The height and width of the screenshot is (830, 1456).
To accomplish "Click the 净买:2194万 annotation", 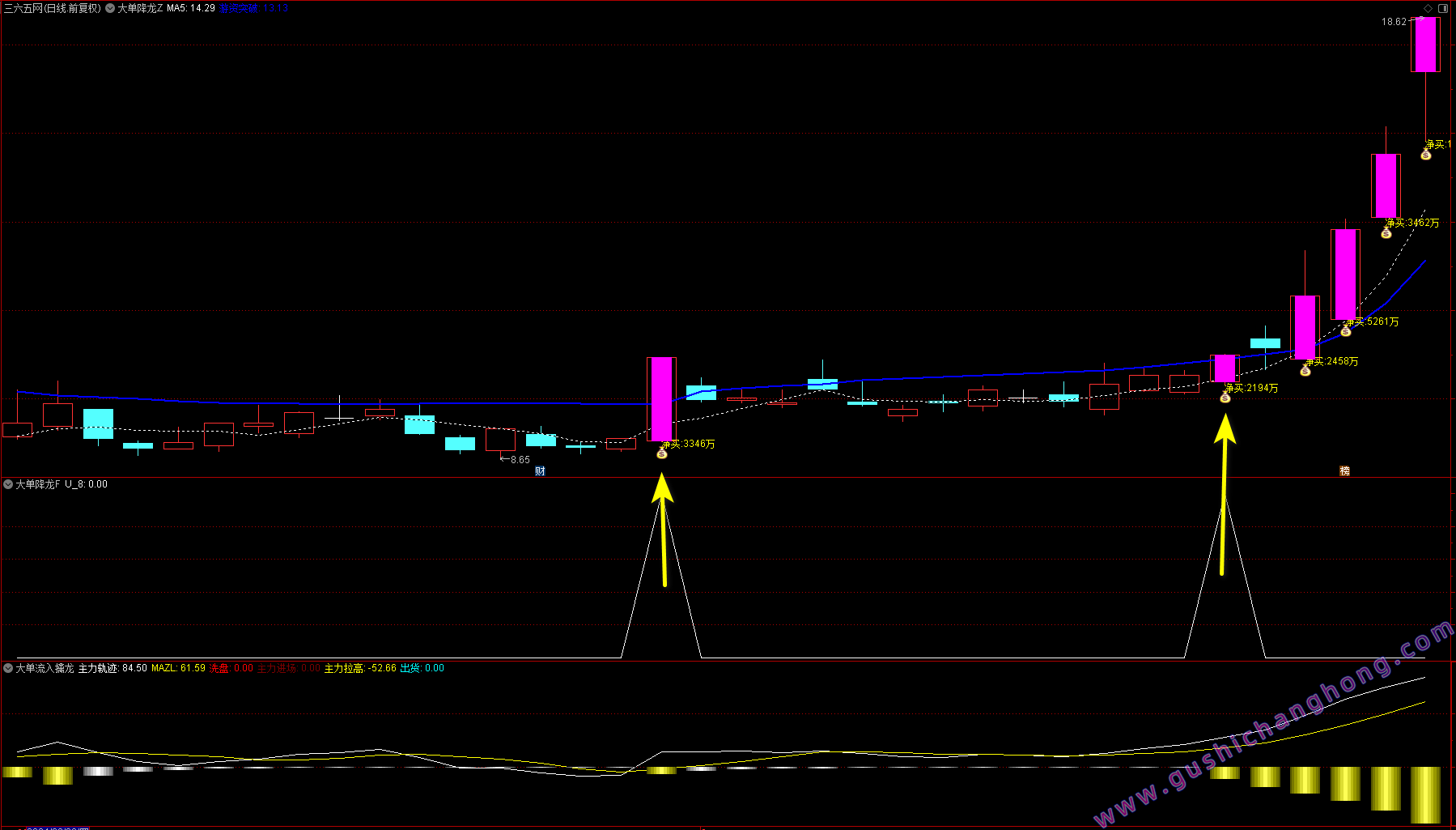I will click(x=1252, y=388).
